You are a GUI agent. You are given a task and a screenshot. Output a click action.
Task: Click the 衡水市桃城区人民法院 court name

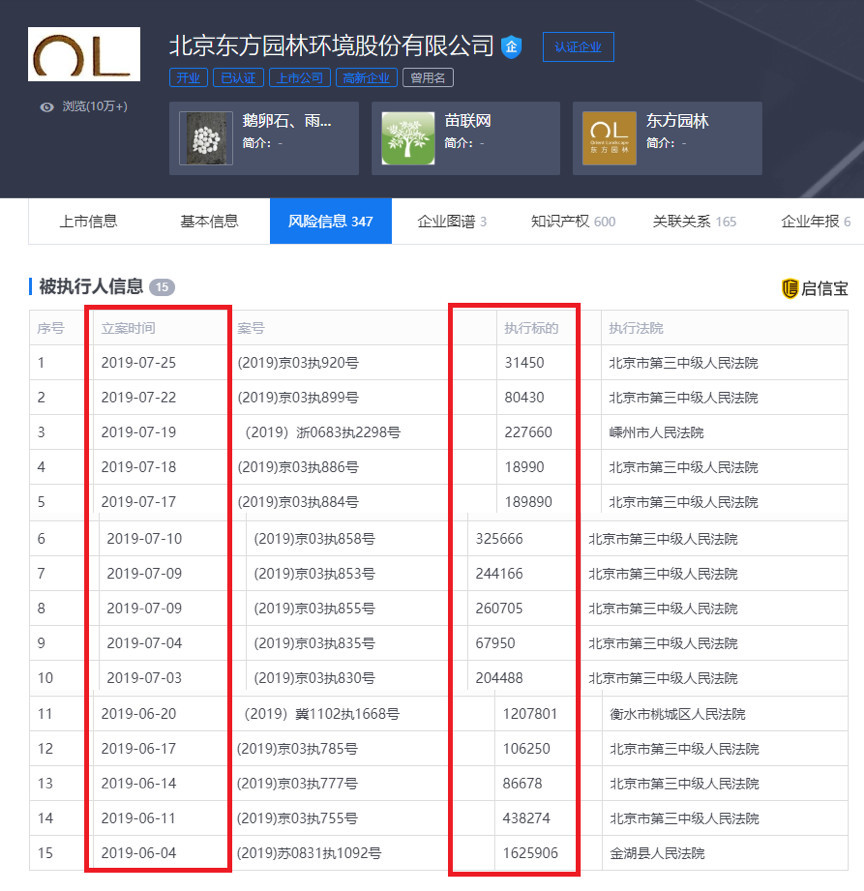(x=678, y=714)
